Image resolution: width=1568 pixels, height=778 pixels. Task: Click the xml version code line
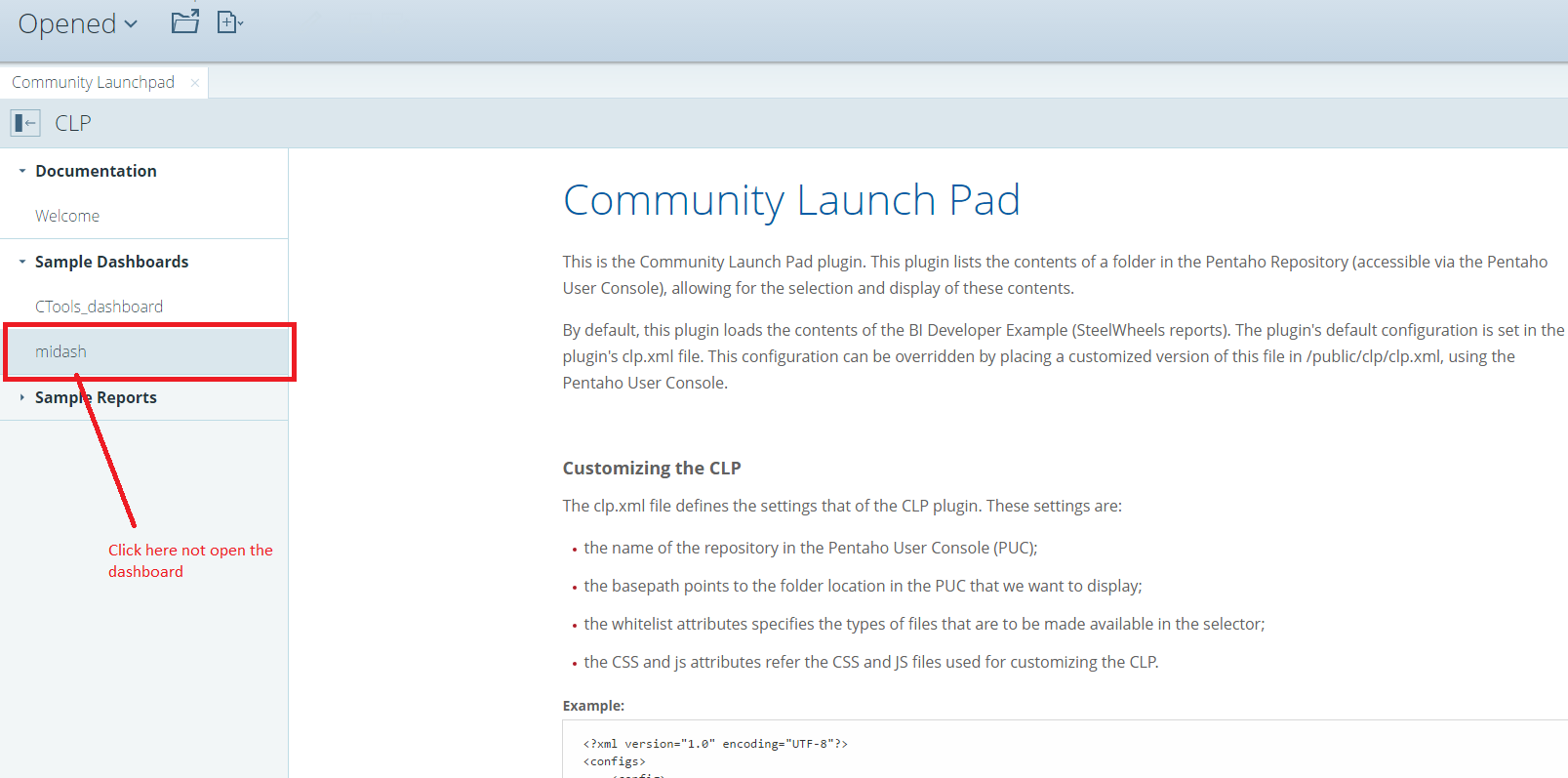[x=715, y=744]
